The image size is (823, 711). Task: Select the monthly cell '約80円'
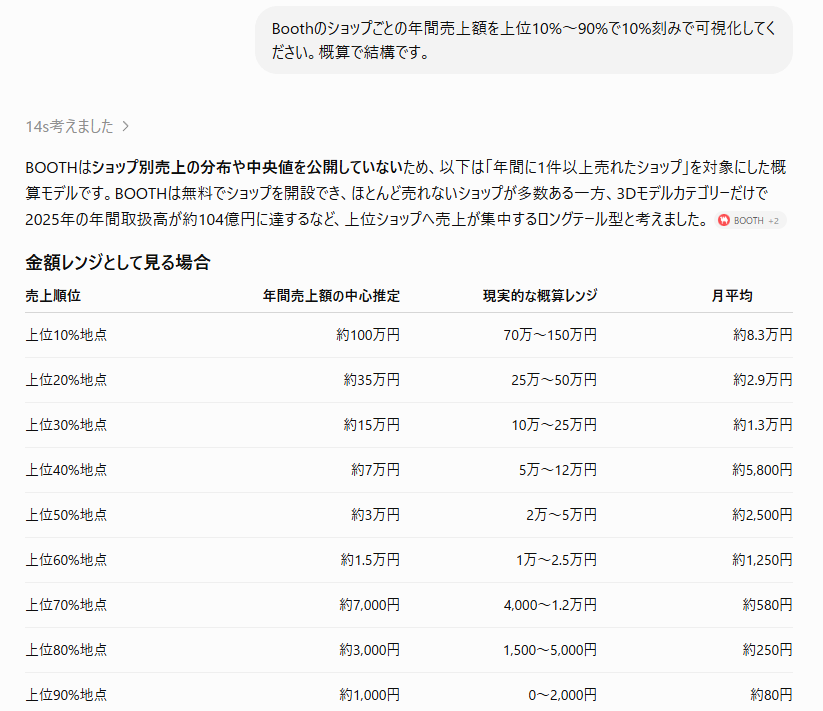coord(771,696)
